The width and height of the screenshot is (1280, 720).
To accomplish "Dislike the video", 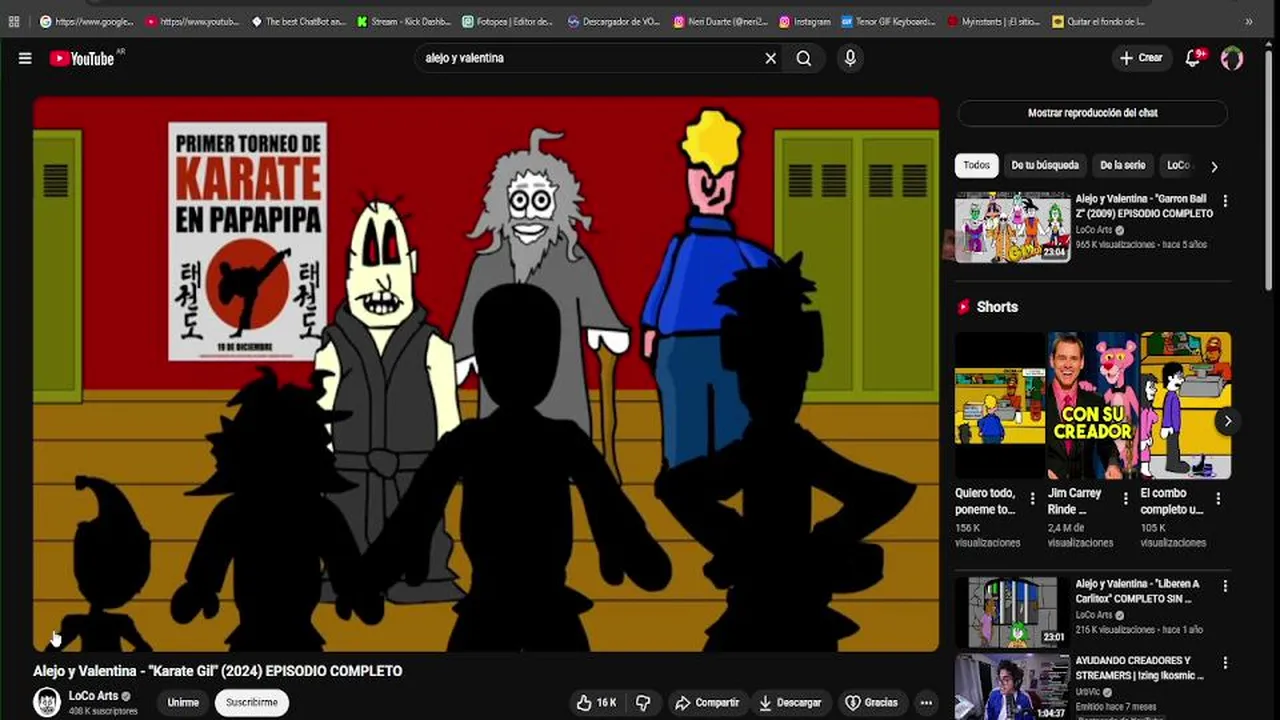I will point(643,702).
